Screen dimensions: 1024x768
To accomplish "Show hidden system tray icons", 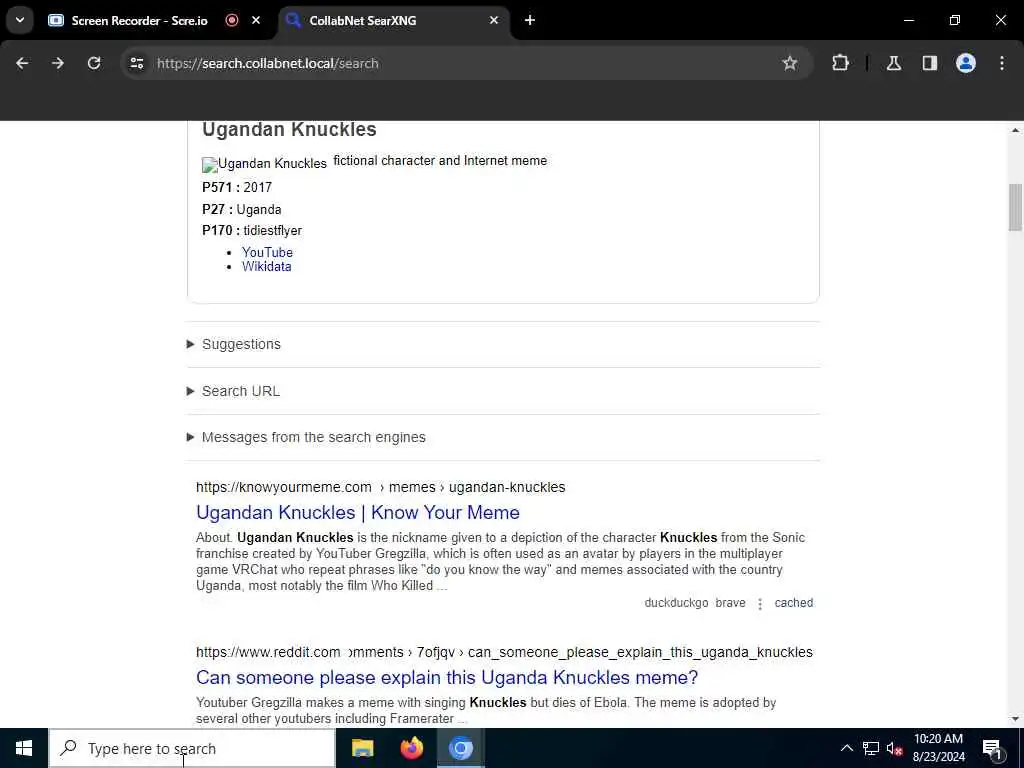I will pyautogui.click(x=846, y=748).
